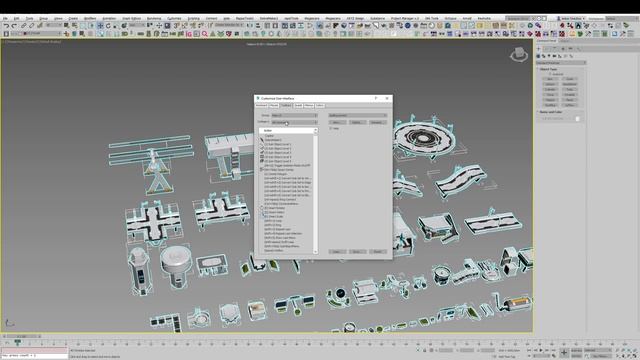The image size is (640, 360).
Task: Select the Shapes category icon in command panel
Action: click(x=544, y=56)
